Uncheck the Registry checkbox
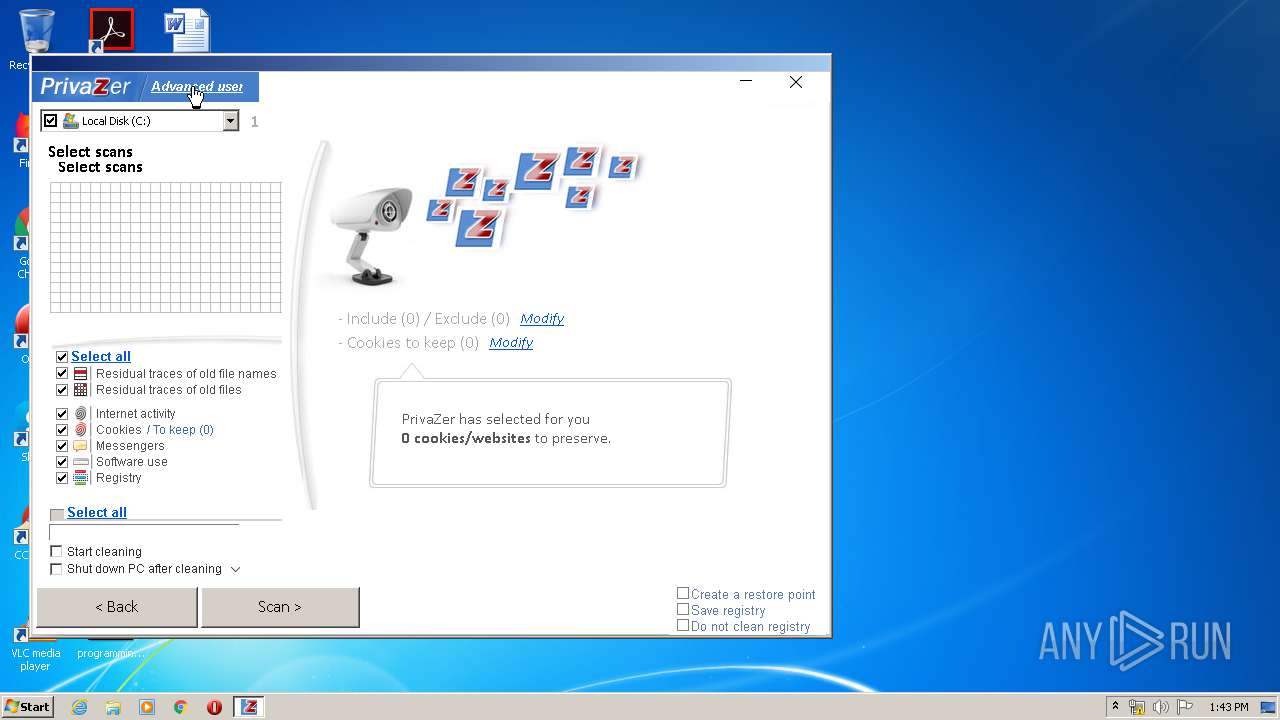Image resolution: width=1280 pixels, height=720 pixels. (62, 478)
